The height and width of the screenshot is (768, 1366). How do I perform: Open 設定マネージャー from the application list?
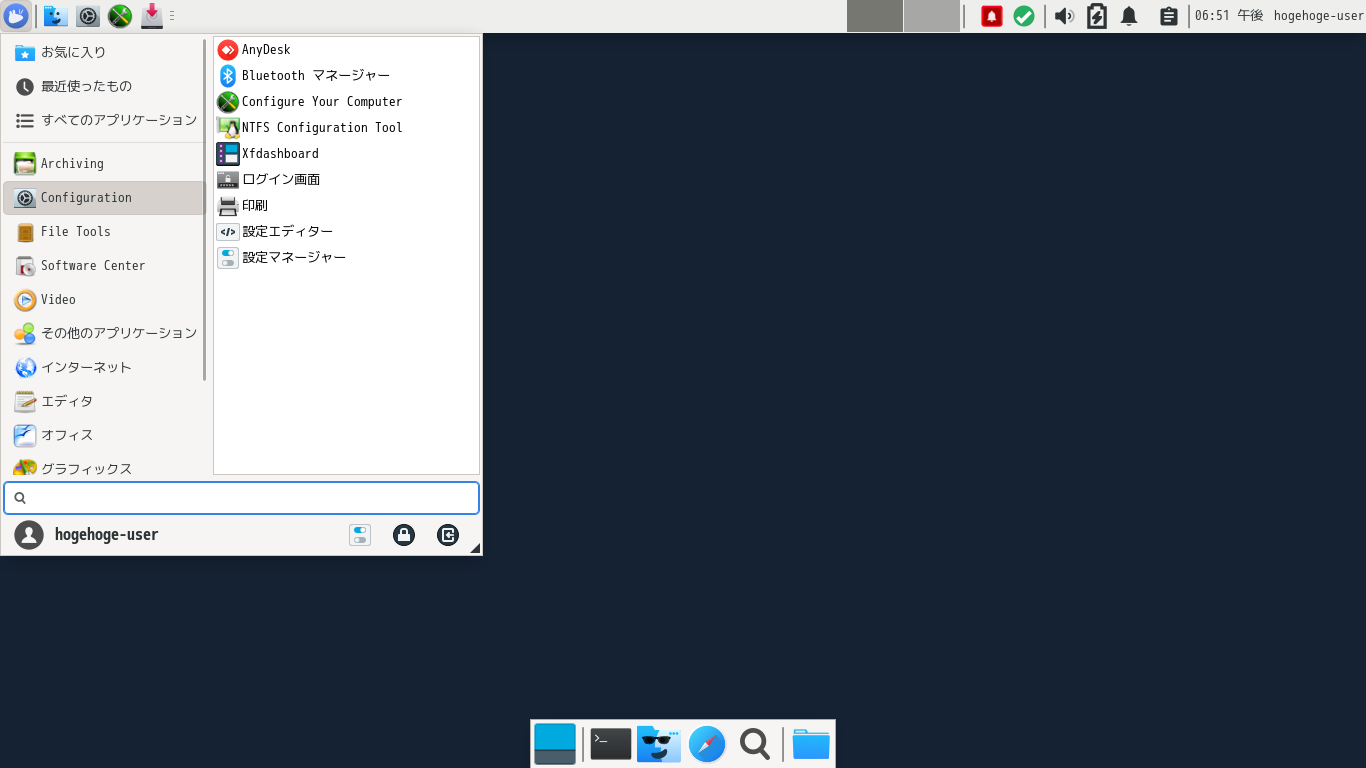346,257
